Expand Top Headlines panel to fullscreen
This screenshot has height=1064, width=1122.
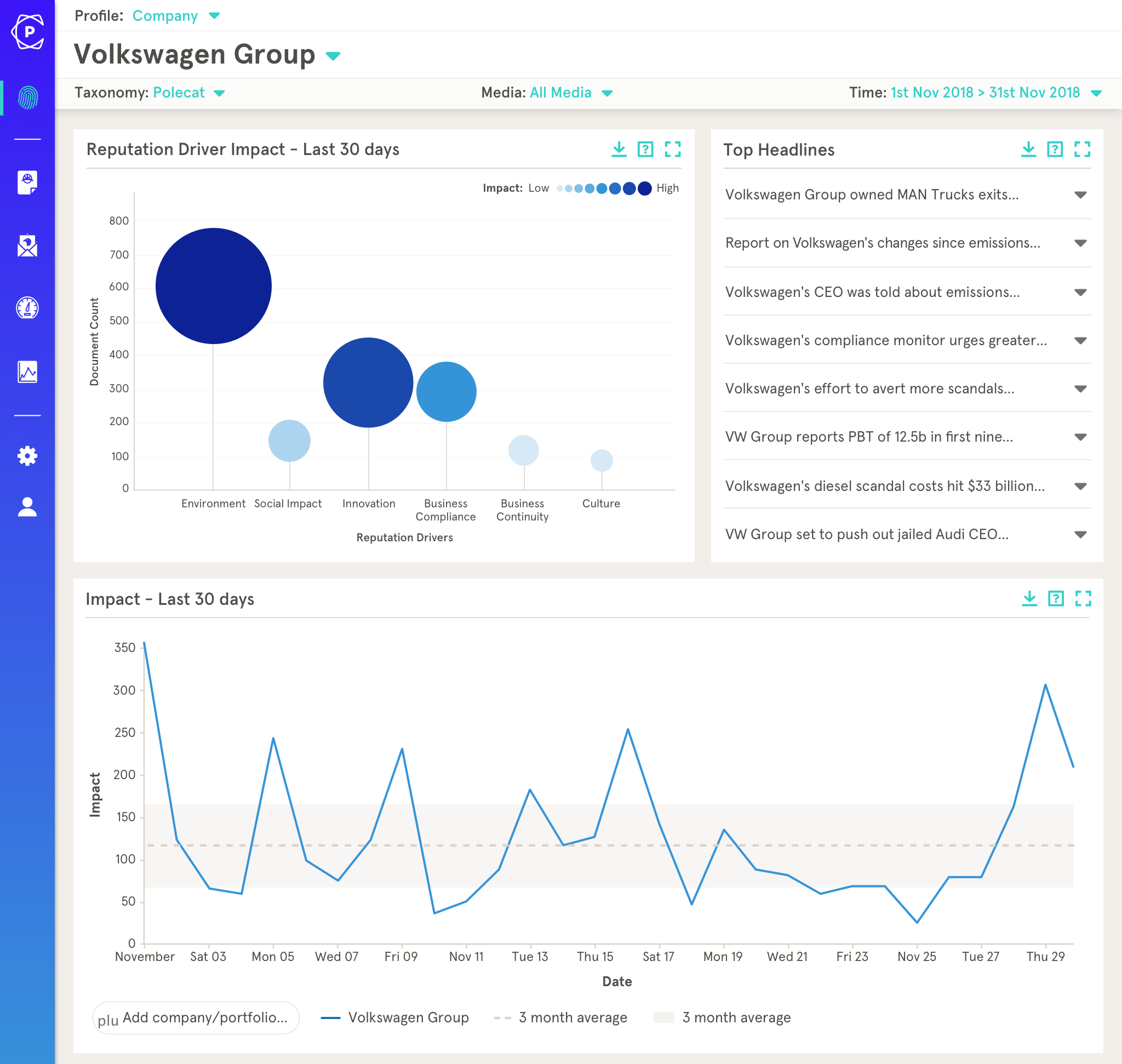1083,149
